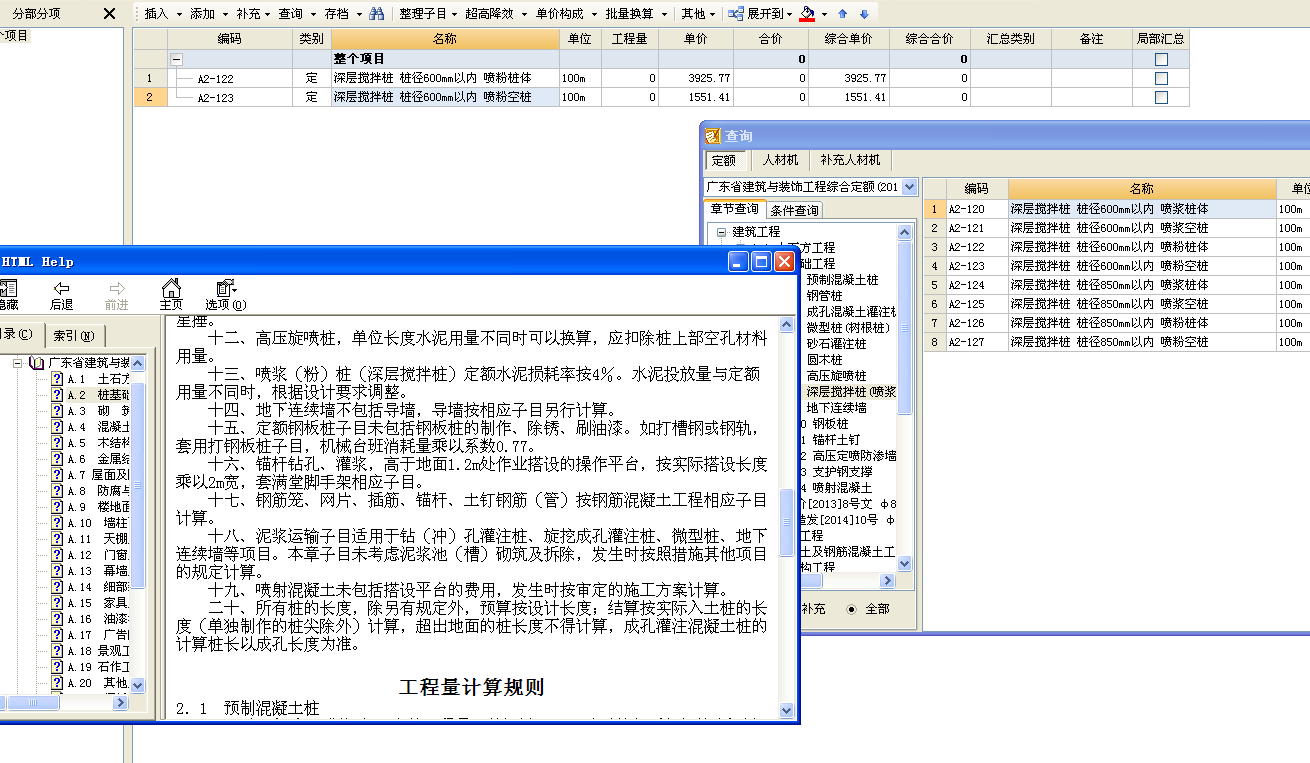Open the 添加 dropdown menu

click(x=208, y=14)
